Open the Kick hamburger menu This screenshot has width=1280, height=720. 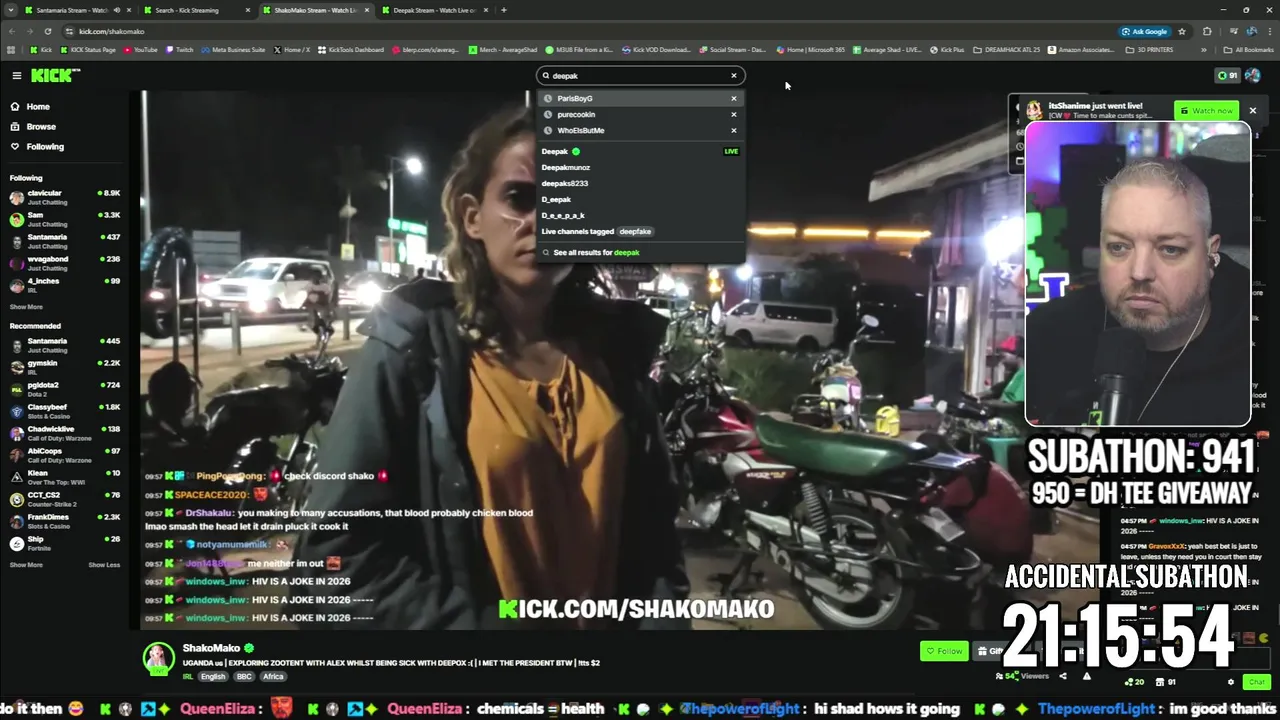click(16, 75)
